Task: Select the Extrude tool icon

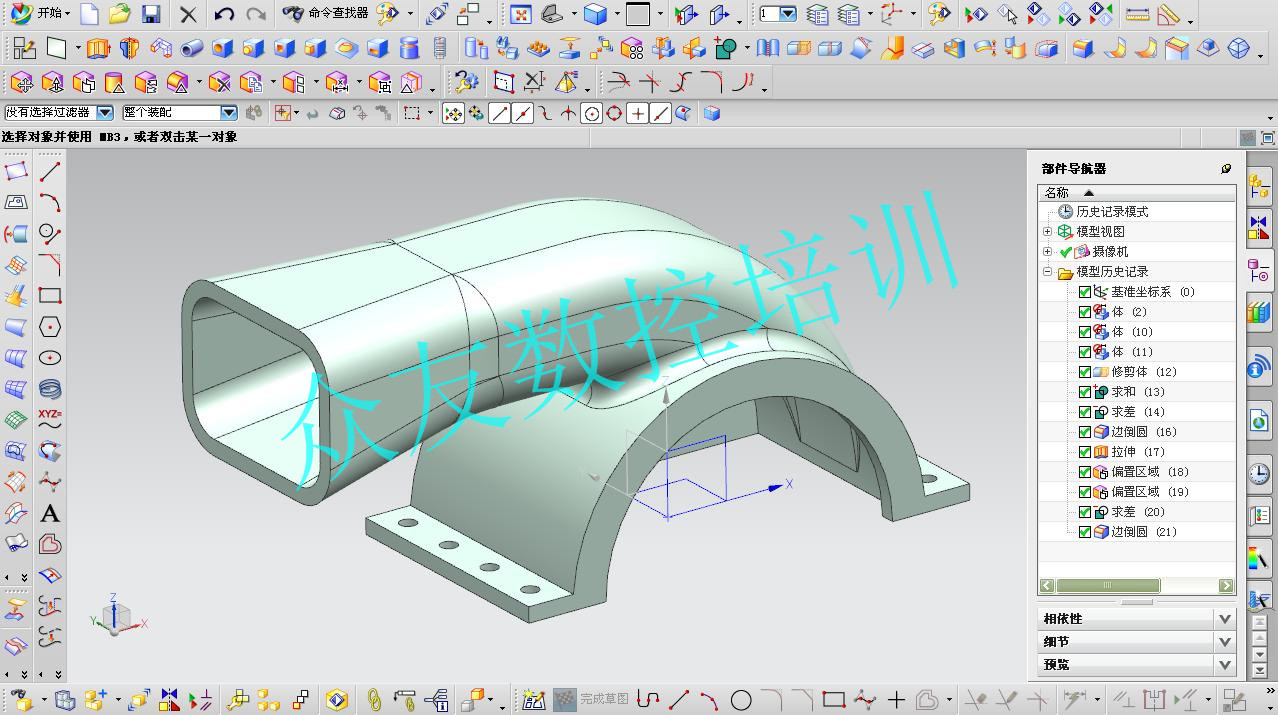Action: 97,48
